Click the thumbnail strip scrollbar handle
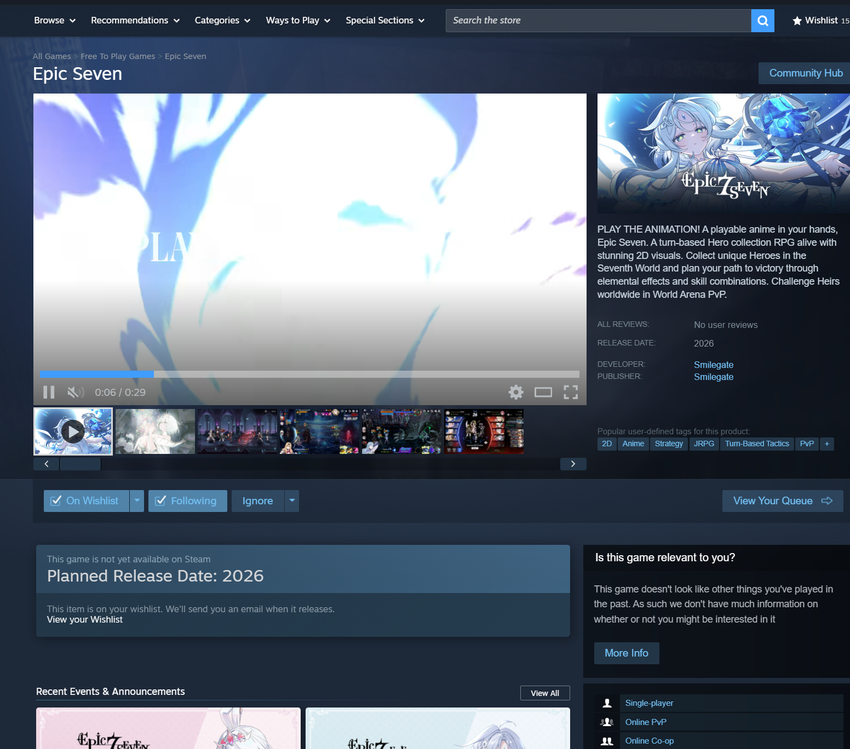850x749 pixels. point(80,464)
